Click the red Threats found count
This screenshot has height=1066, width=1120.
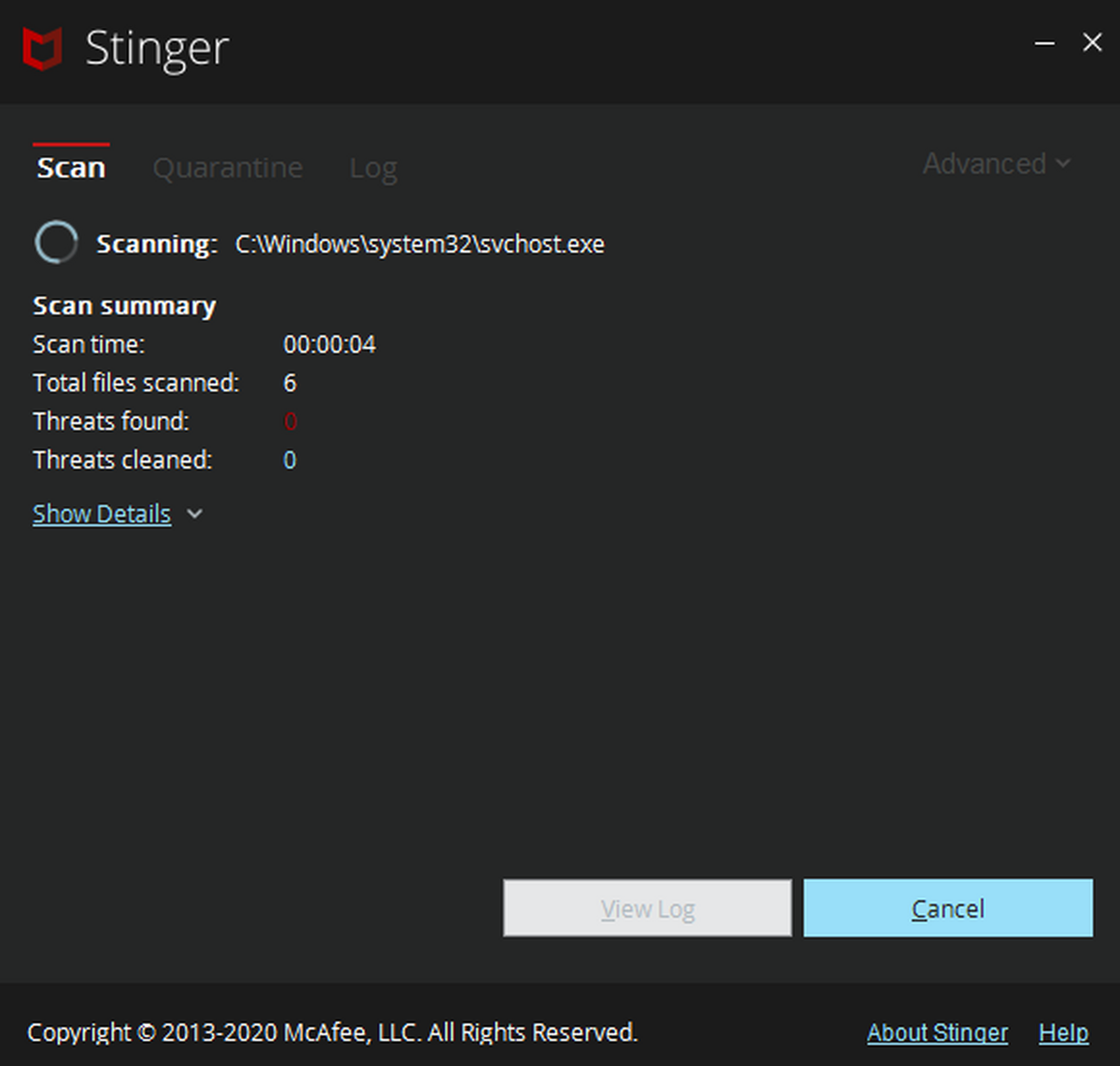tap(290, 422)
